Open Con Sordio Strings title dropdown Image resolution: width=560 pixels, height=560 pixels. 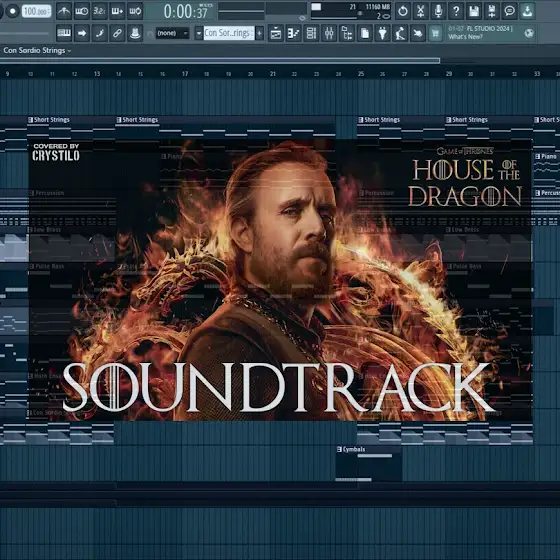point(37,51)
